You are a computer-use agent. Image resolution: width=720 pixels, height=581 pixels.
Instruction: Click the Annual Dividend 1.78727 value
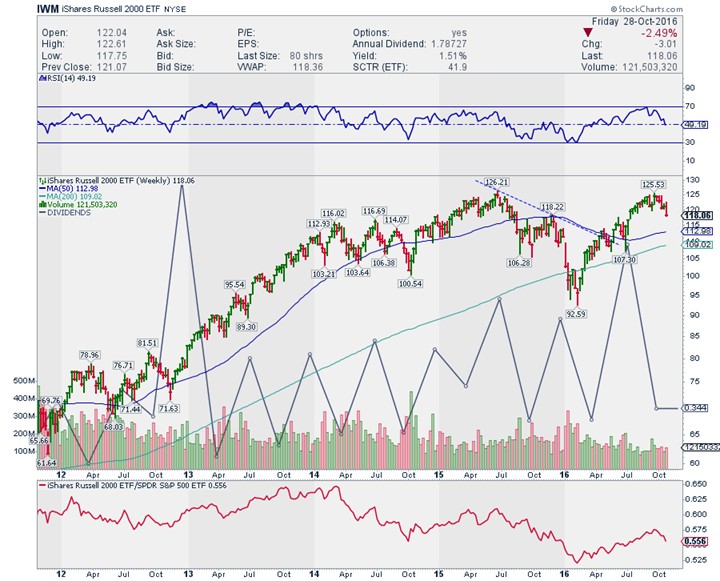(x=449, y=44)
